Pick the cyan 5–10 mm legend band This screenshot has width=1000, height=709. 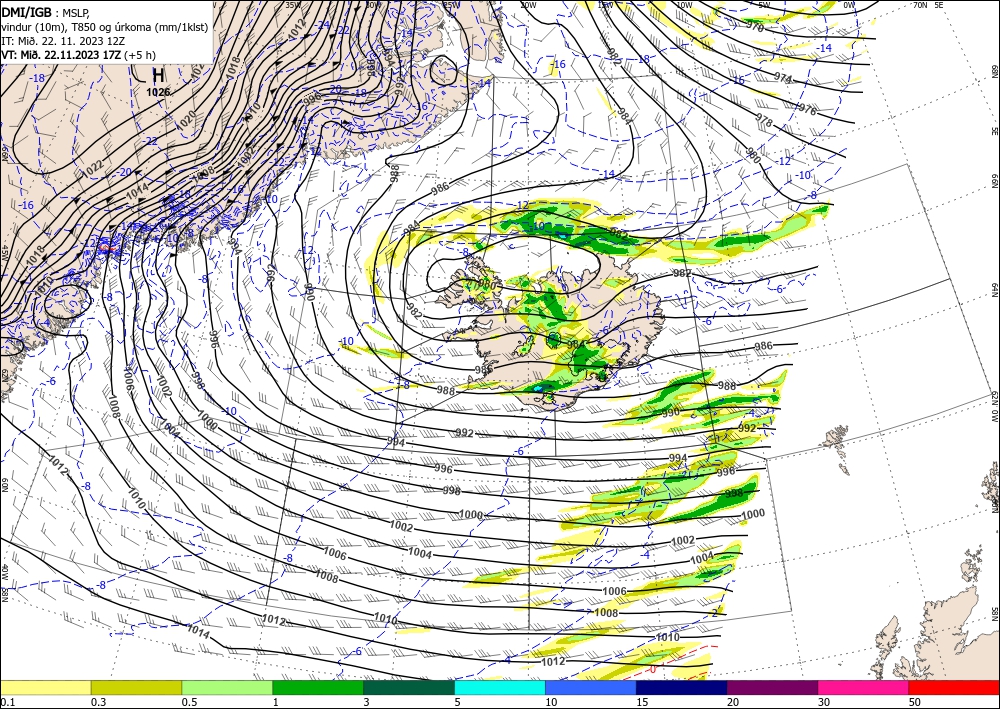[x=500, y=687]
